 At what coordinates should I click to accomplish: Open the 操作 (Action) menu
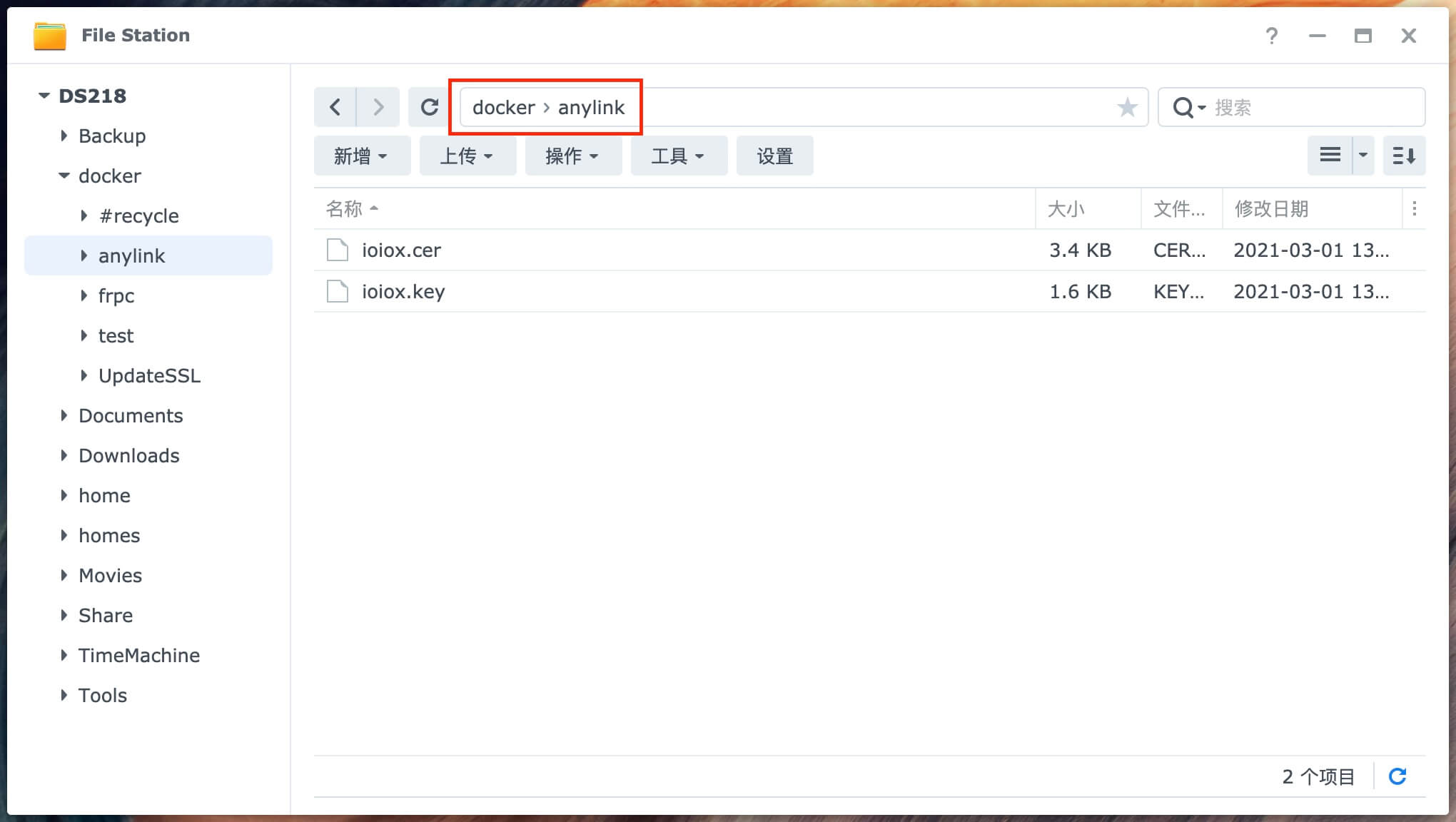pos(572,156)
